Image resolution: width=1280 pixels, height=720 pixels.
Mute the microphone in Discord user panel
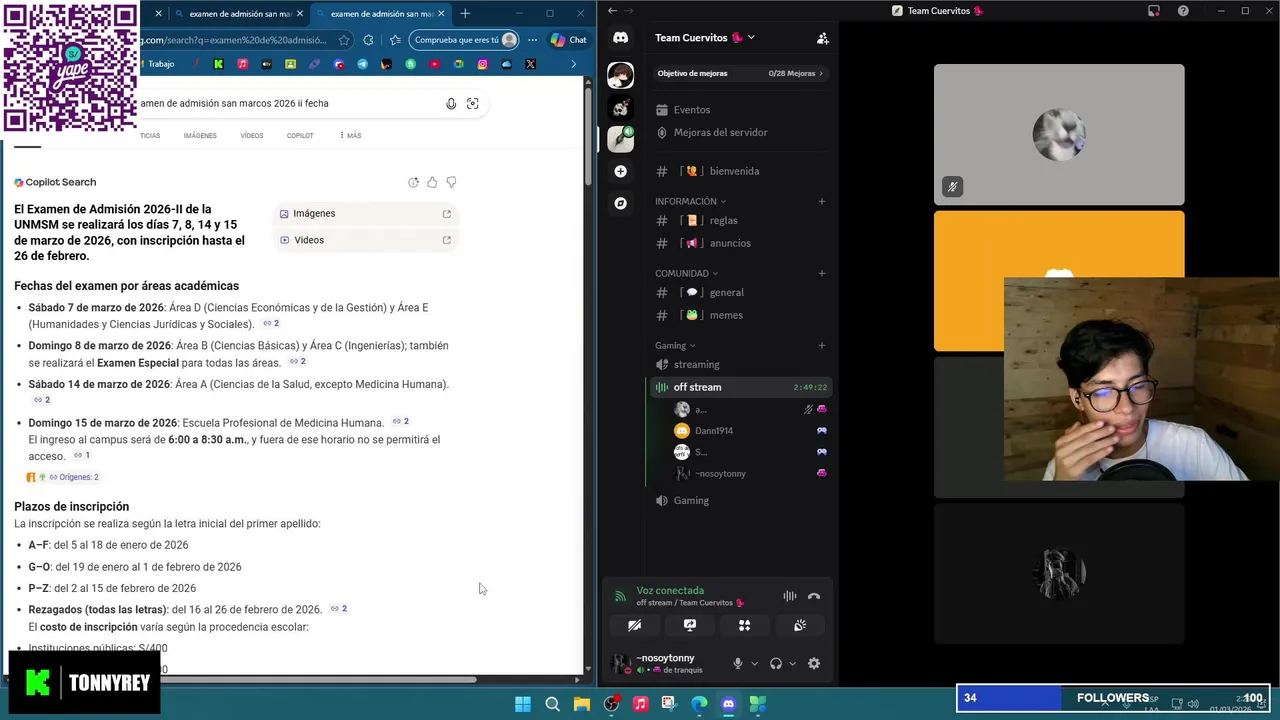[738, 663]
